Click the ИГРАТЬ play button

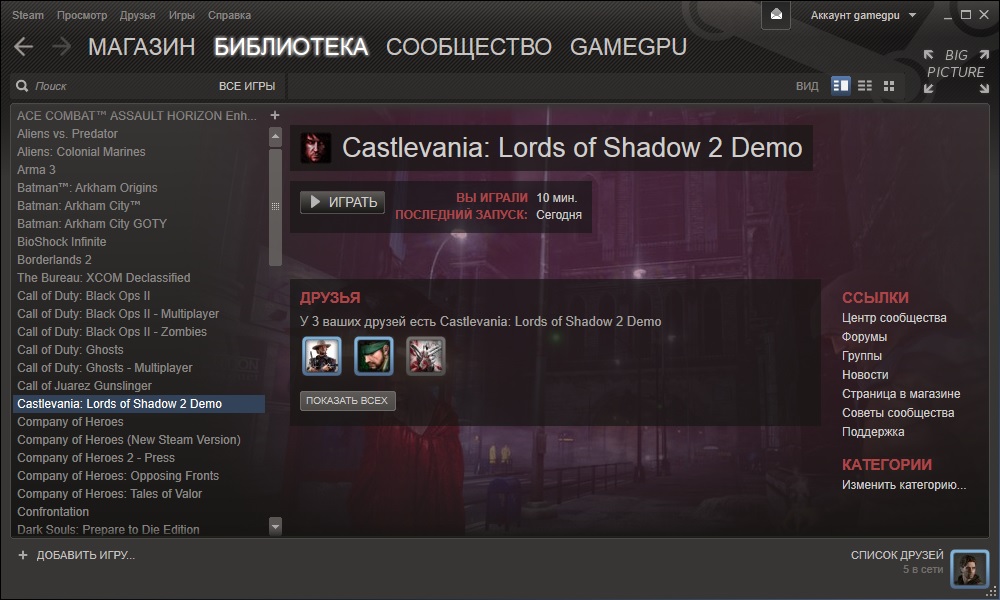(342, 202)
